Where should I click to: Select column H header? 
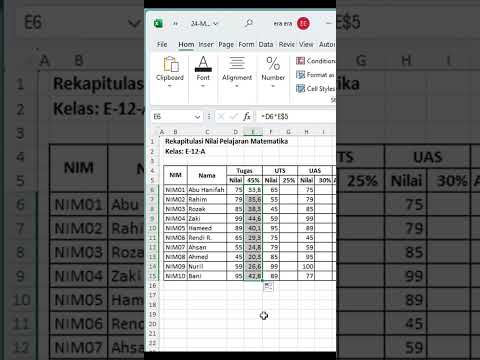coord(306,132)
